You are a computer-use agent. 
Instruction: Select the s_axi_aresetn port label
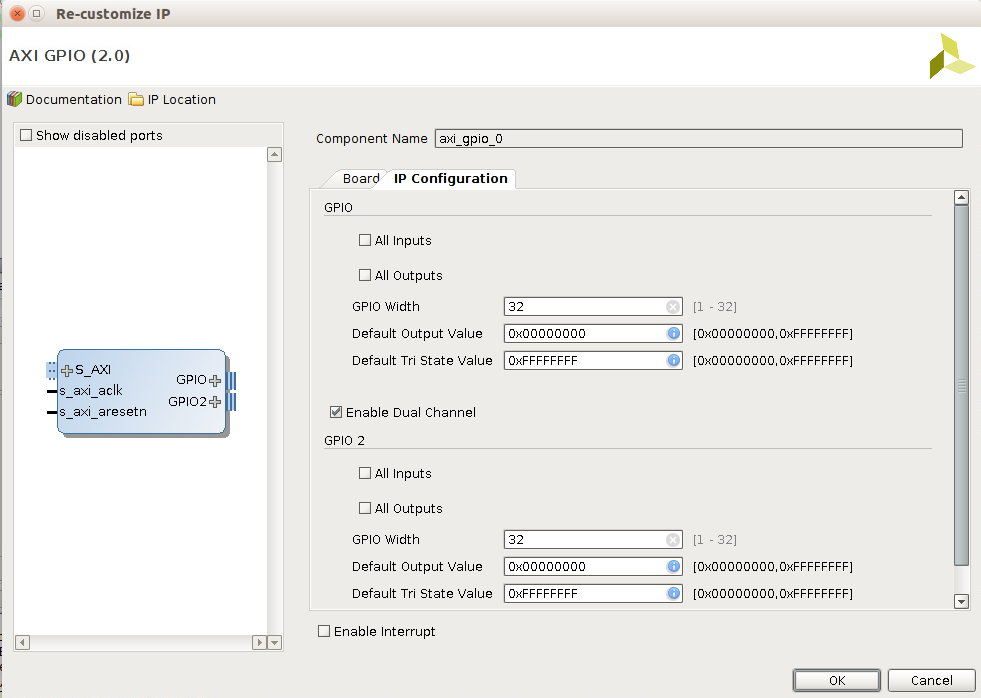[103, 412]
